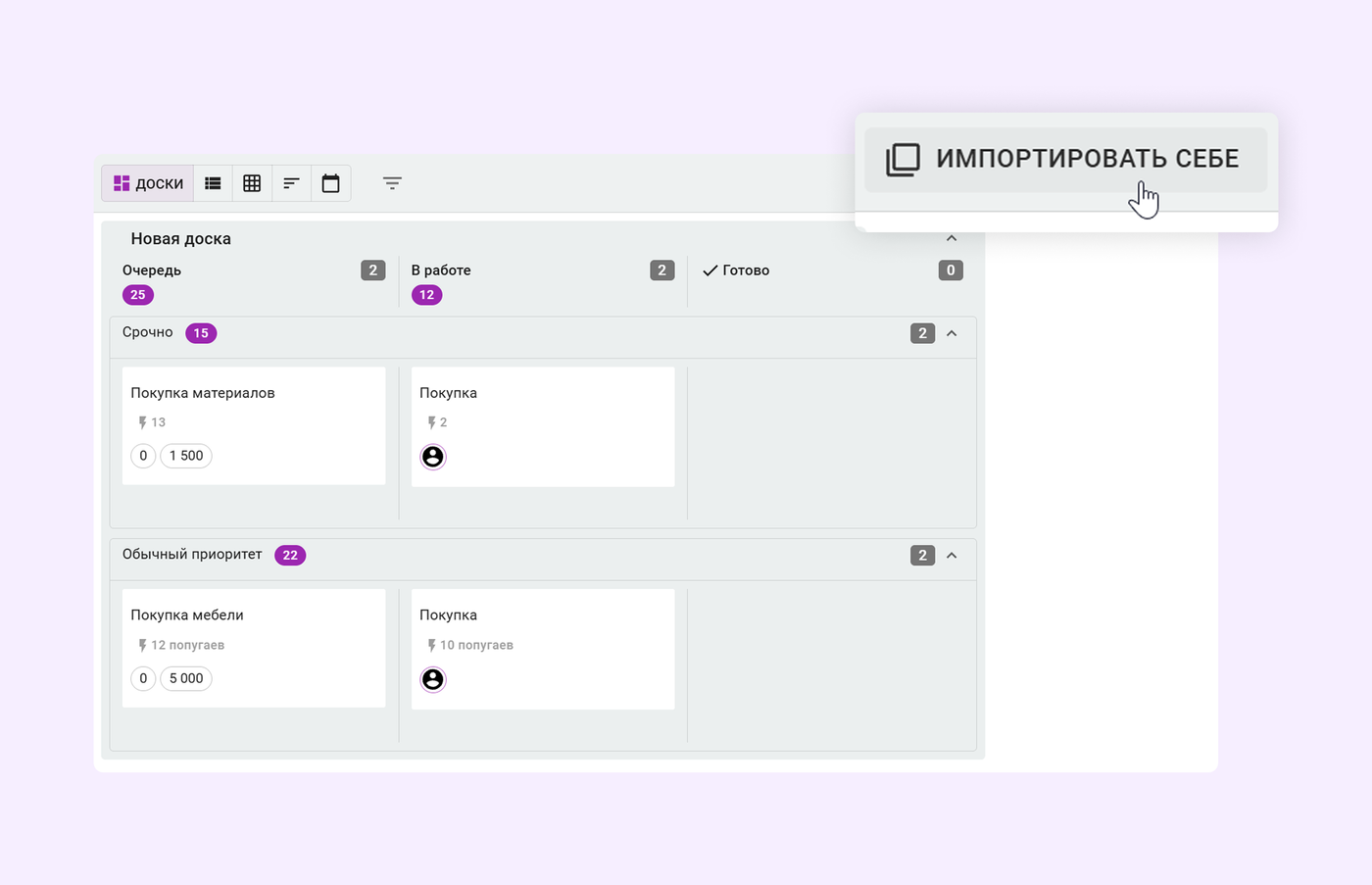Click the Очередь column header
The image size is (1372, 885).
coord(152,270)
